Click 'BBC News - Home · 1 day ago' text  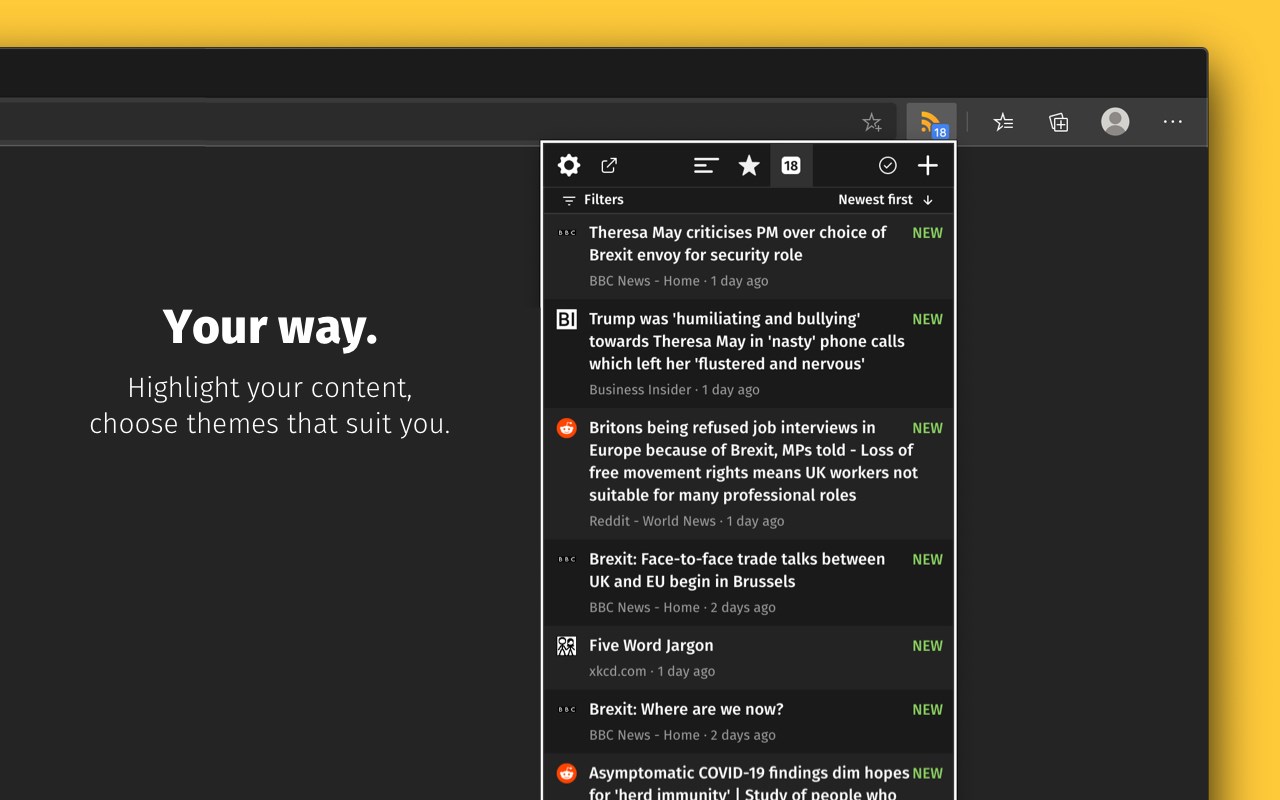pyautogui.click(x=679, y=281)
